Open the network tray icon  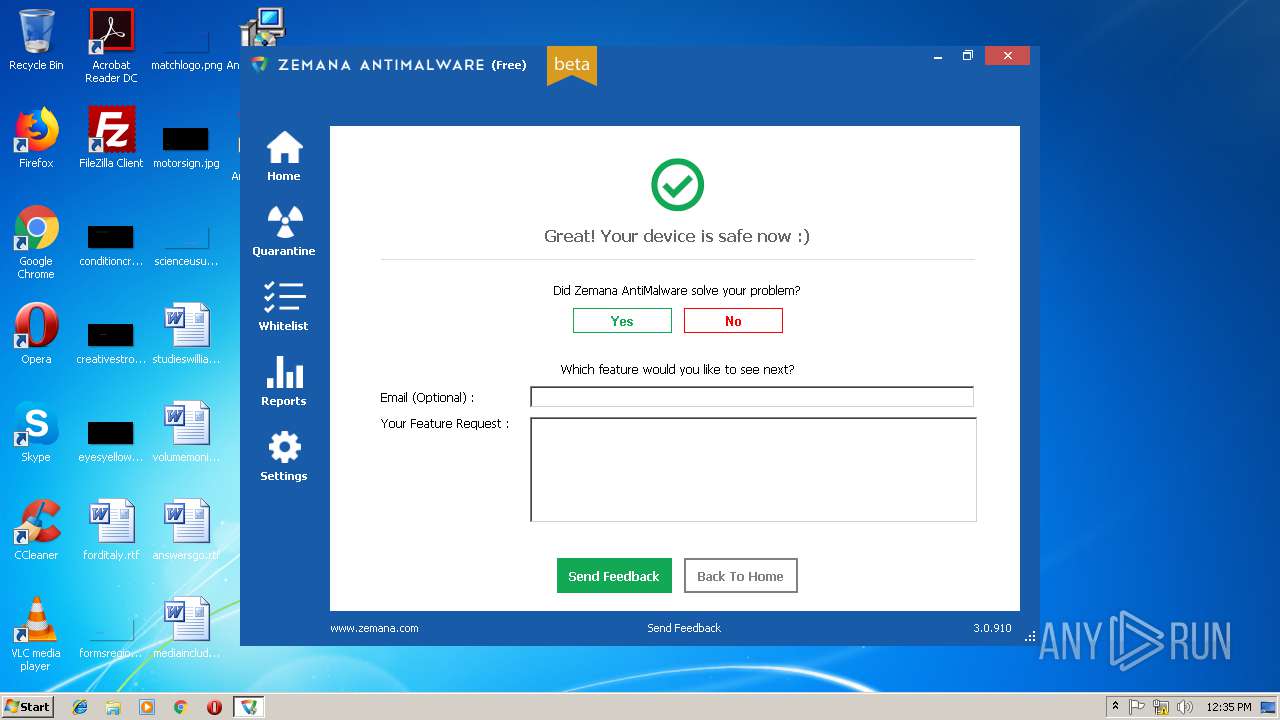1161,707
